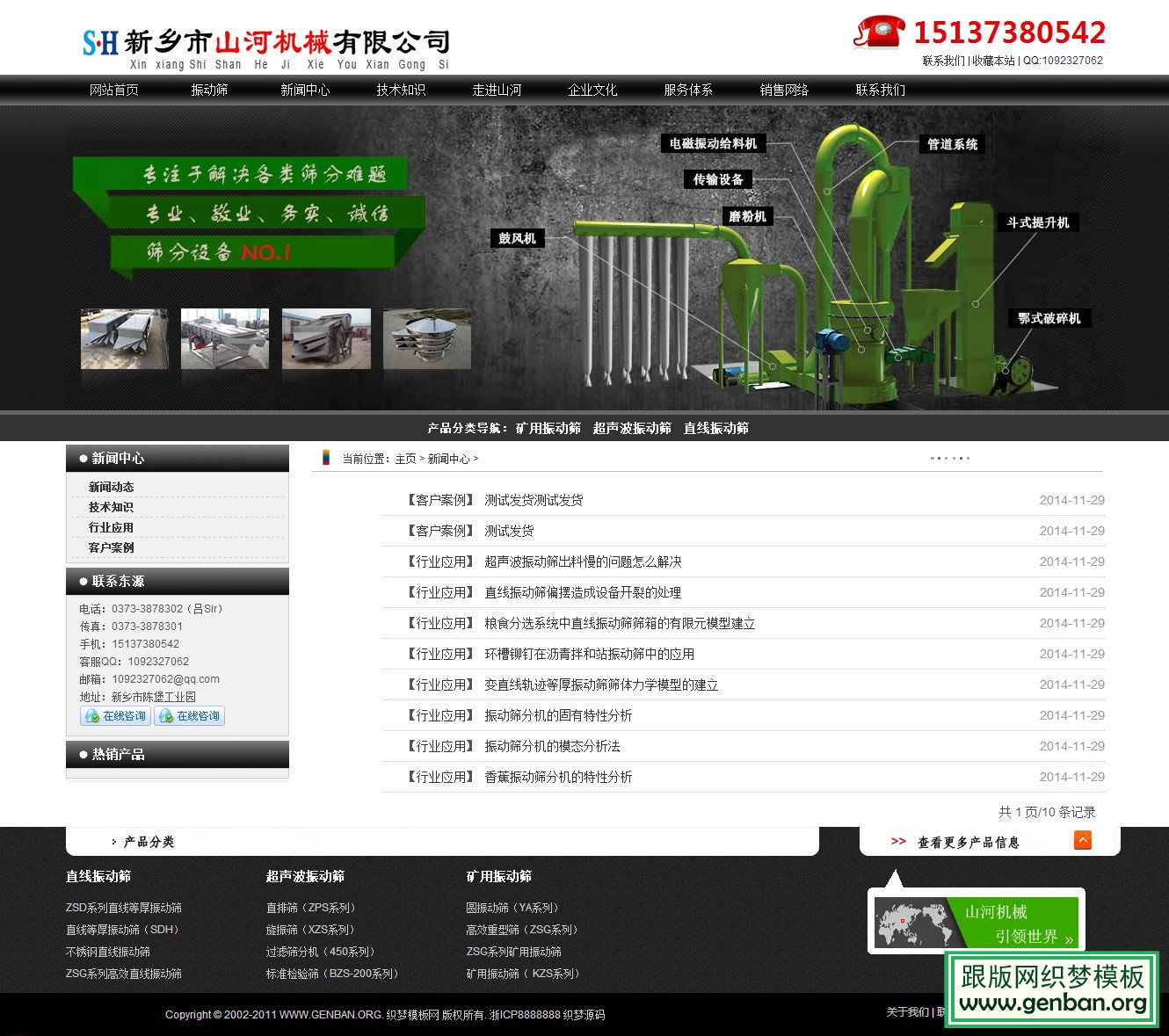Open the first 在线咨询 QQ chat icon
The width and height of the screenshot is (1169, 1036).
[115, 715]
